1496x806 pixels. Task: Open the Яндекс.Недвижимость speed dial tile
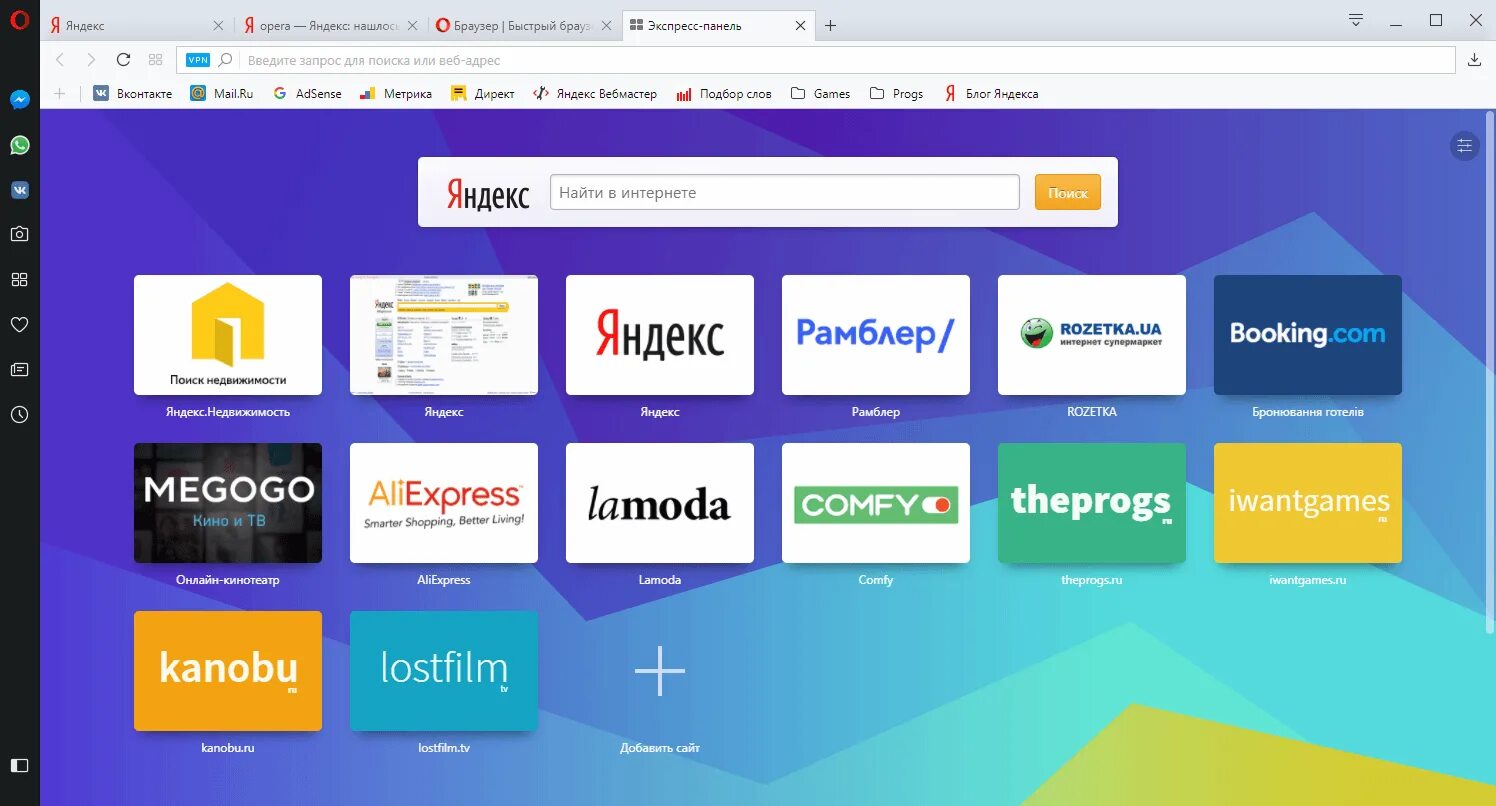[x=228, y=335]
